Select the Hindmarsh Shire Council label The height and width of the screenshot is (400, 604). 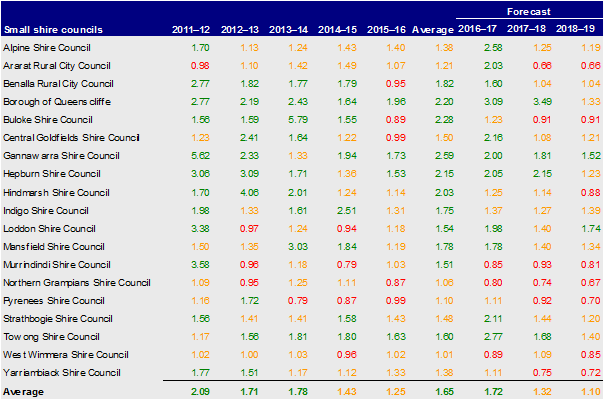pos(57,193)
